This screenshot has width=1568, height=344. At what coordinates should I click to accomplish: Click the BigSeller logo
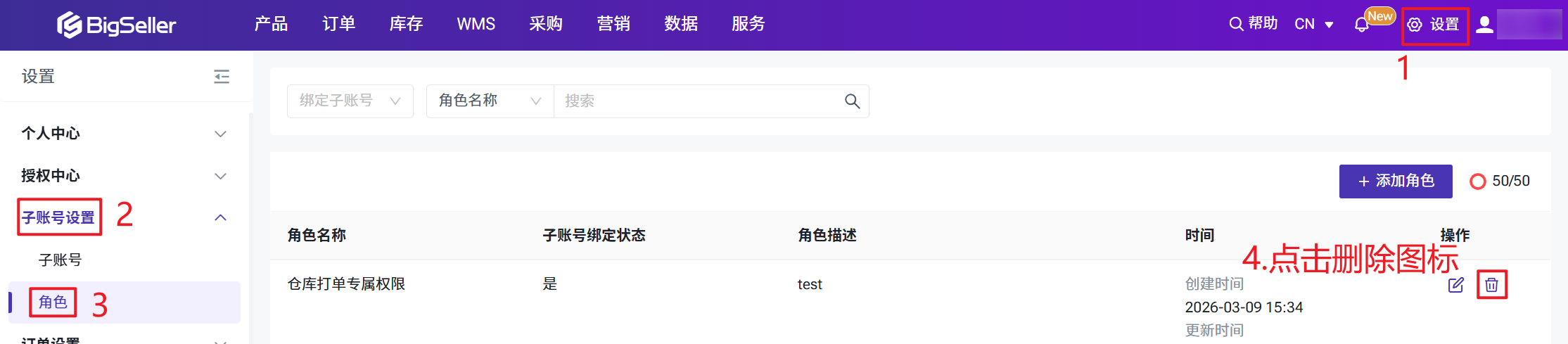[x=117, y=25]
